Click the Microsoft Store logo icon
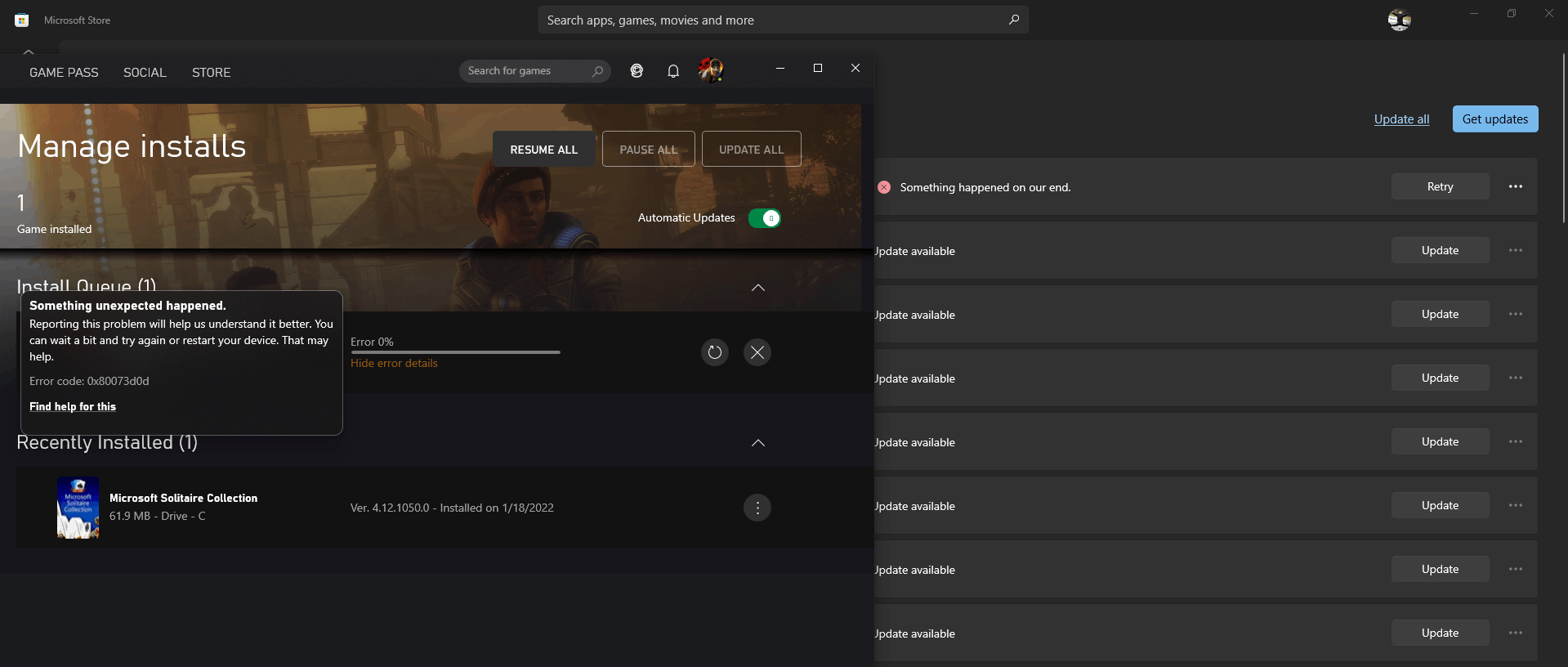Viewport: 1568px width, 667px height. (22, 20)
